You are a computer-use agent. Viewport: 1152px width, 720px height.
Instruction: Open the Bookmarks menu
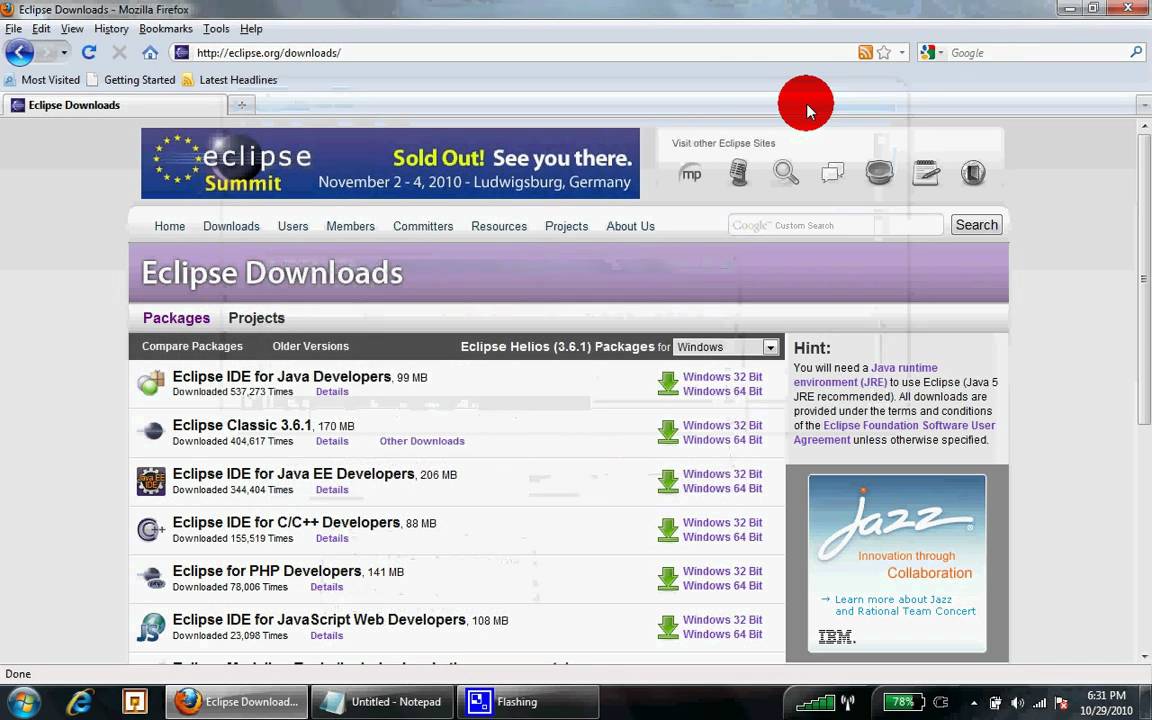[165, 29]
